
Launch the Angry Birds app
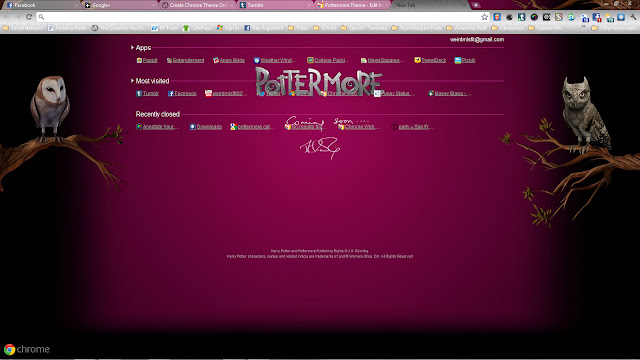(x=229, y=60)
